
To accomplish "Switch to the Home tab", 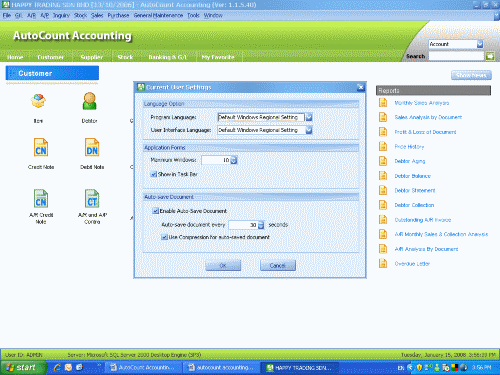I will (x=15, y=57).
